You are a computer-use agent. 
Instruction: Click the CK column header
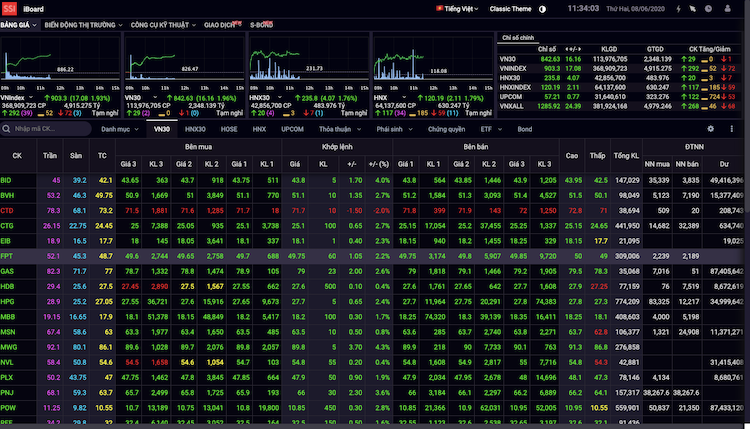tap(17, 156)
